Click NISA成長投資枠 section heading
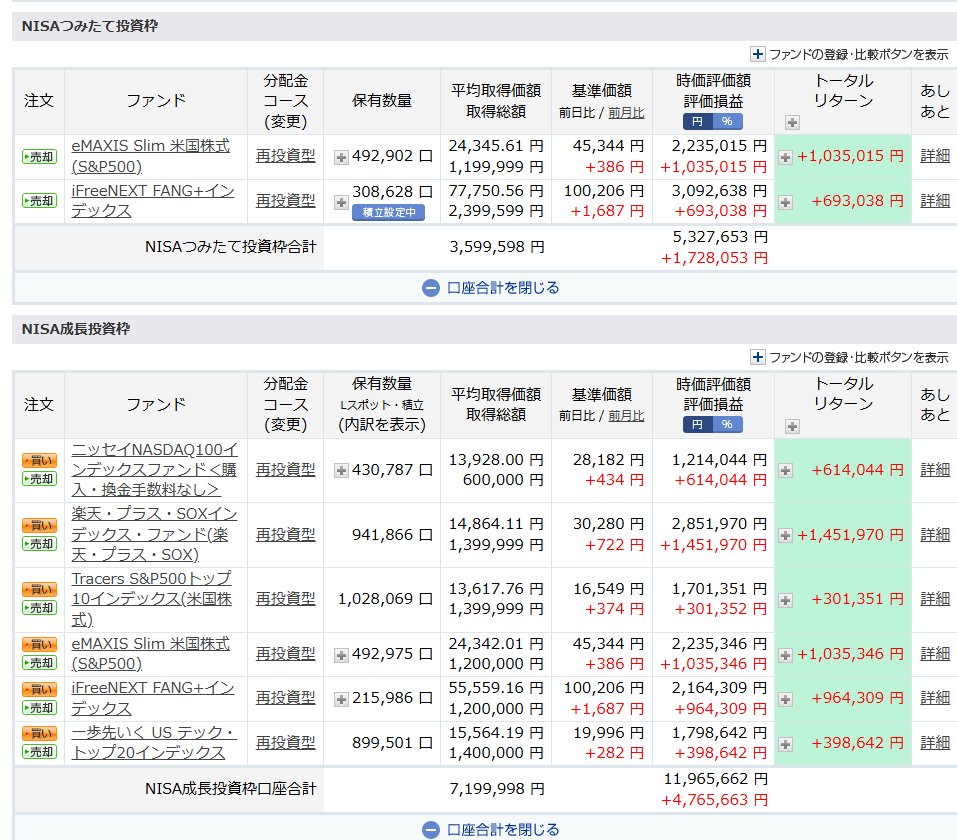Screen dimensions: 957x840 point(76,329)
